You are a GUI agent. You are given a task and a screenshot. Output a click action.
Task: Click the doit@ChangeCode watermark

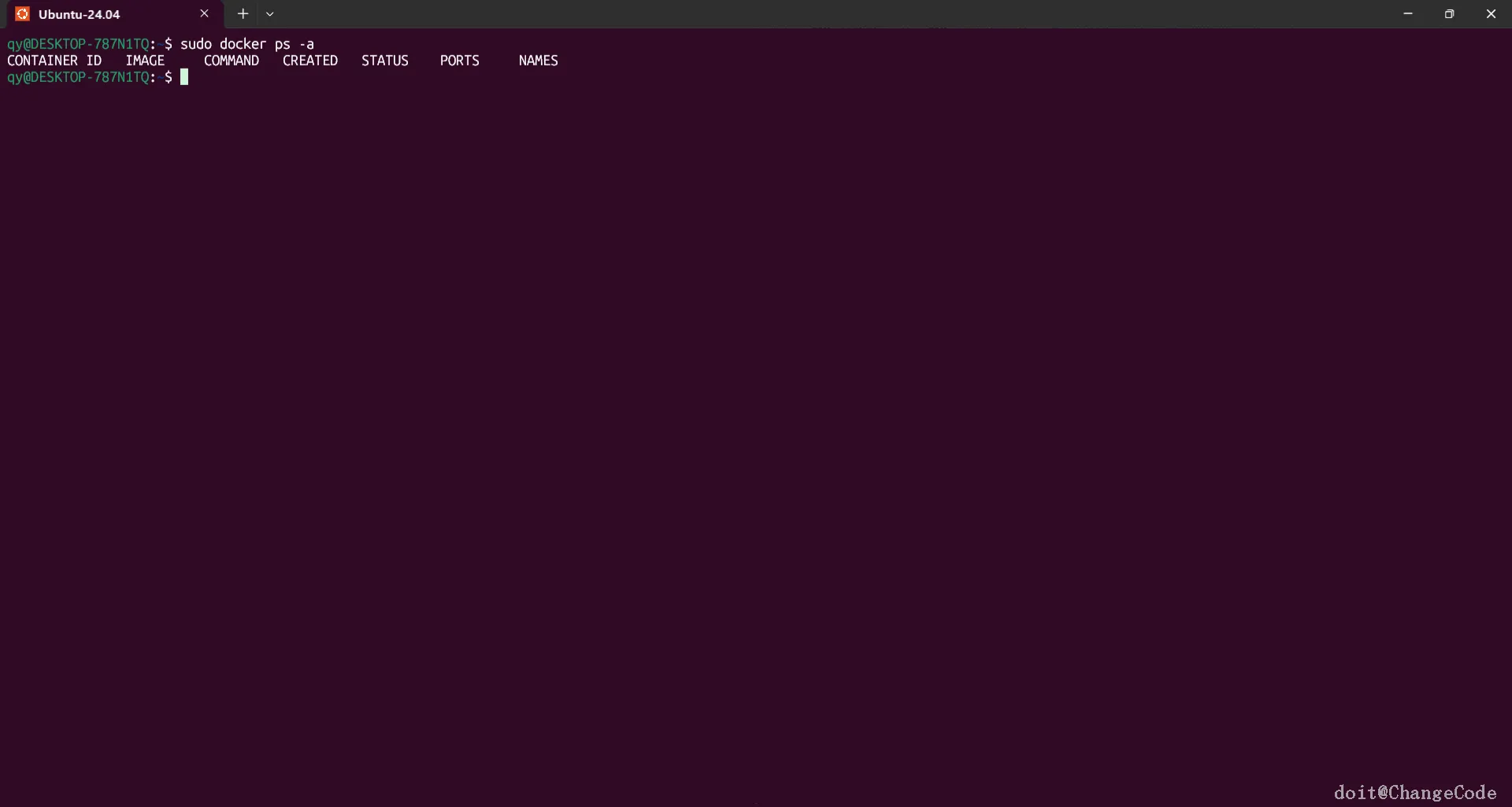pyautogui.click(x=1415, y=792)
